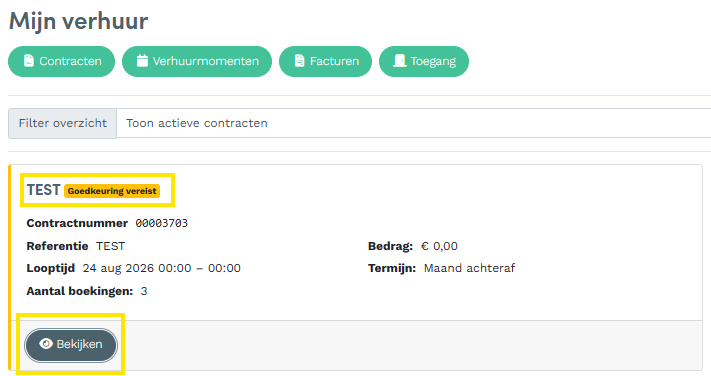
Task: Click the Goedkeuring vereist badge
Action: pos(112,191)
